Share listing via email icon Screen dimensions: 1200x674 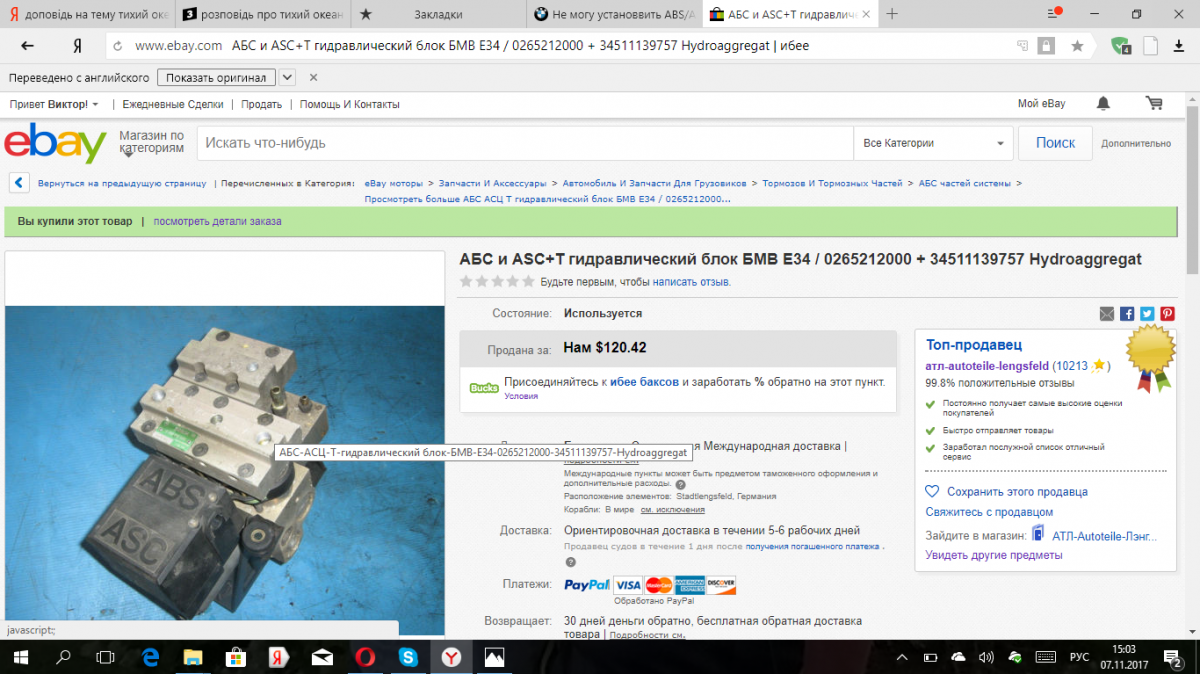click(1106, 314)
